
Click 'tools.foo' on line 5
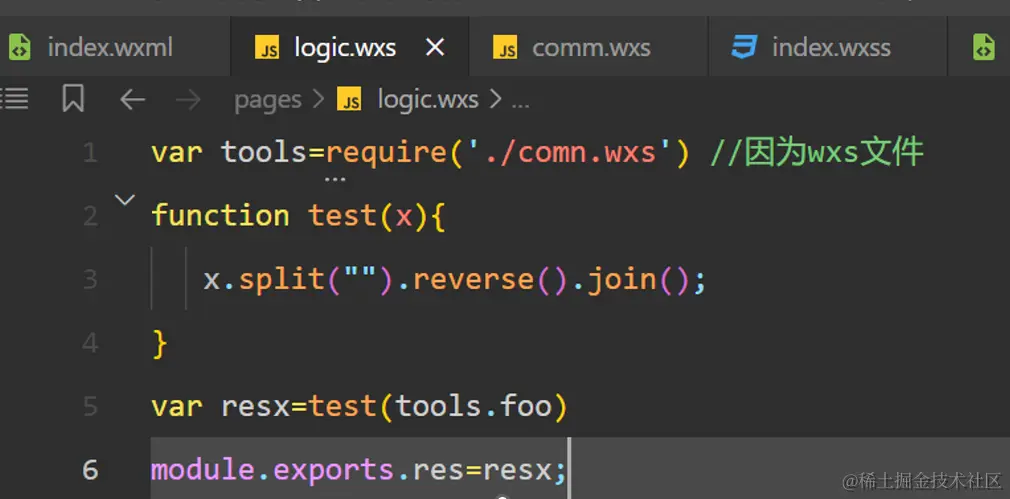pos(473,406)
